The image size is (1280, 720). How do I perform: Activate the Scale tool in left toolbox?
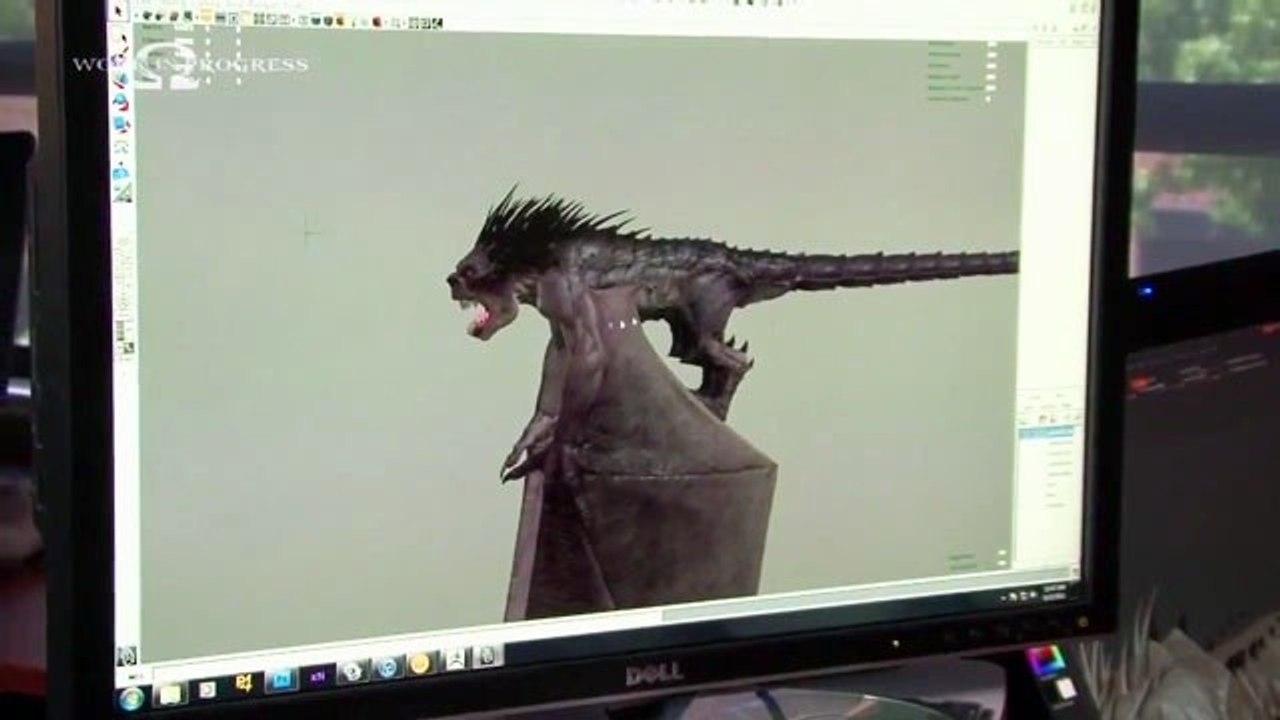point(121,124)
